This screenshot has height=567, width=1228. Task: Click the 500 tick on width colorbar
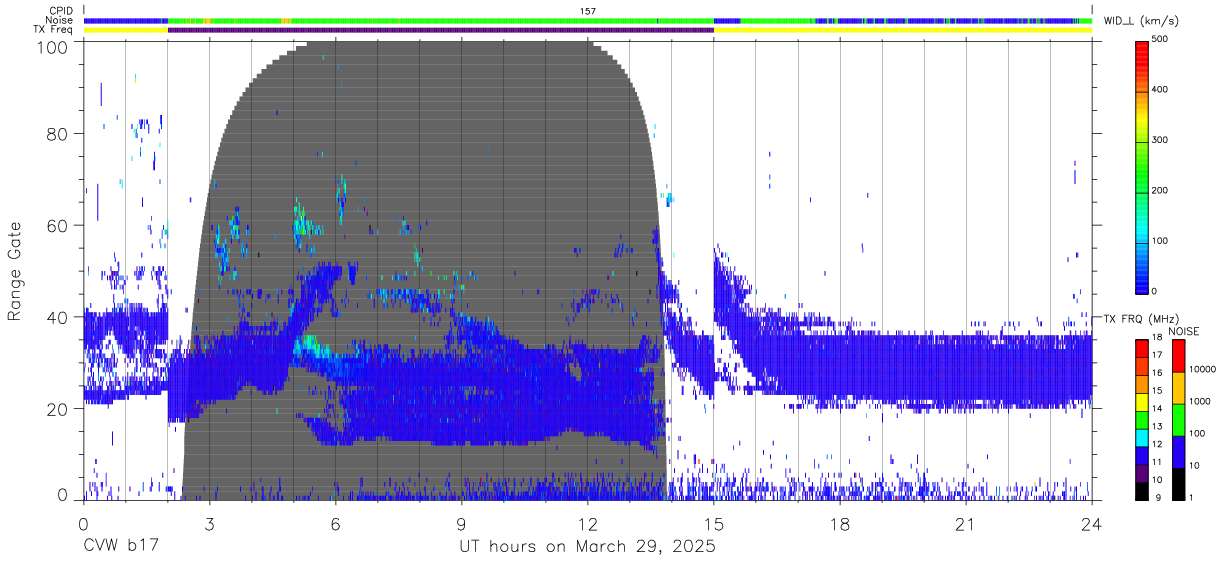click(1161, 39)
